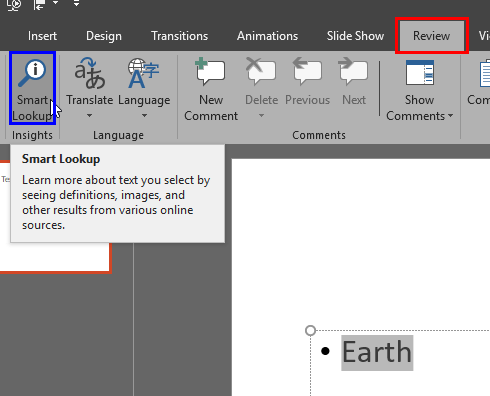
Task: Expand the Translate dropdown arrow
Action: pyautogui.click(x=89, y=116)
